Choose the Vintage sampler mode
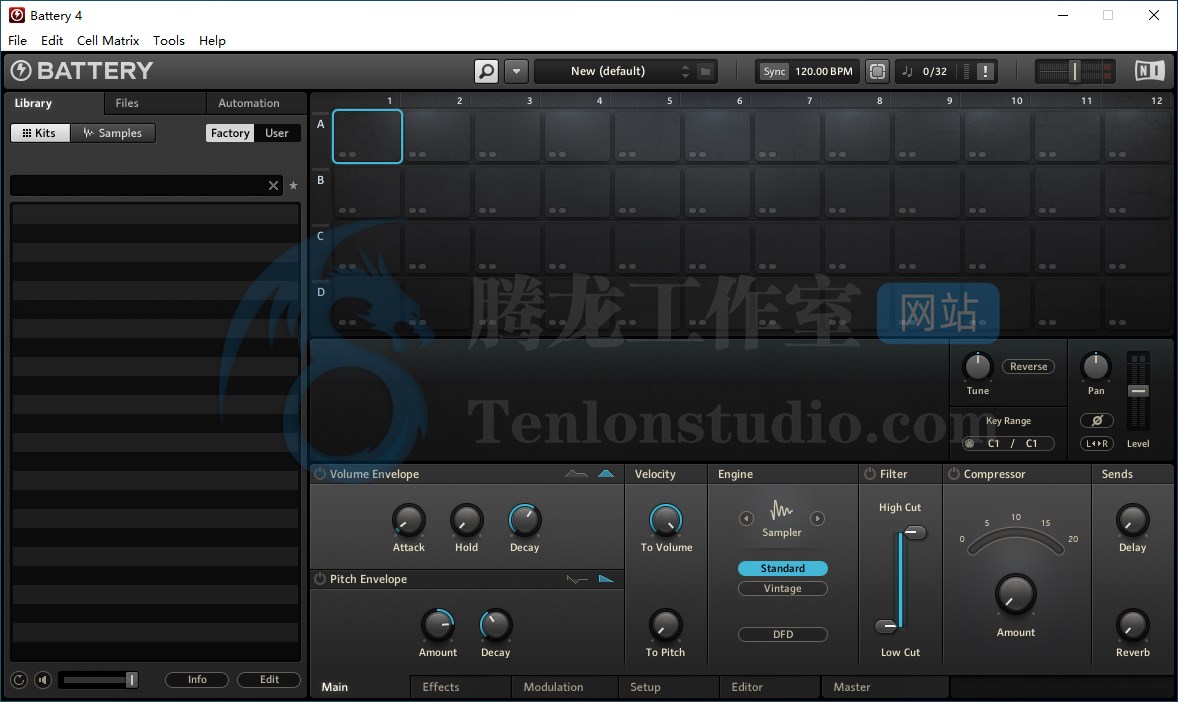 click(783, 589)
